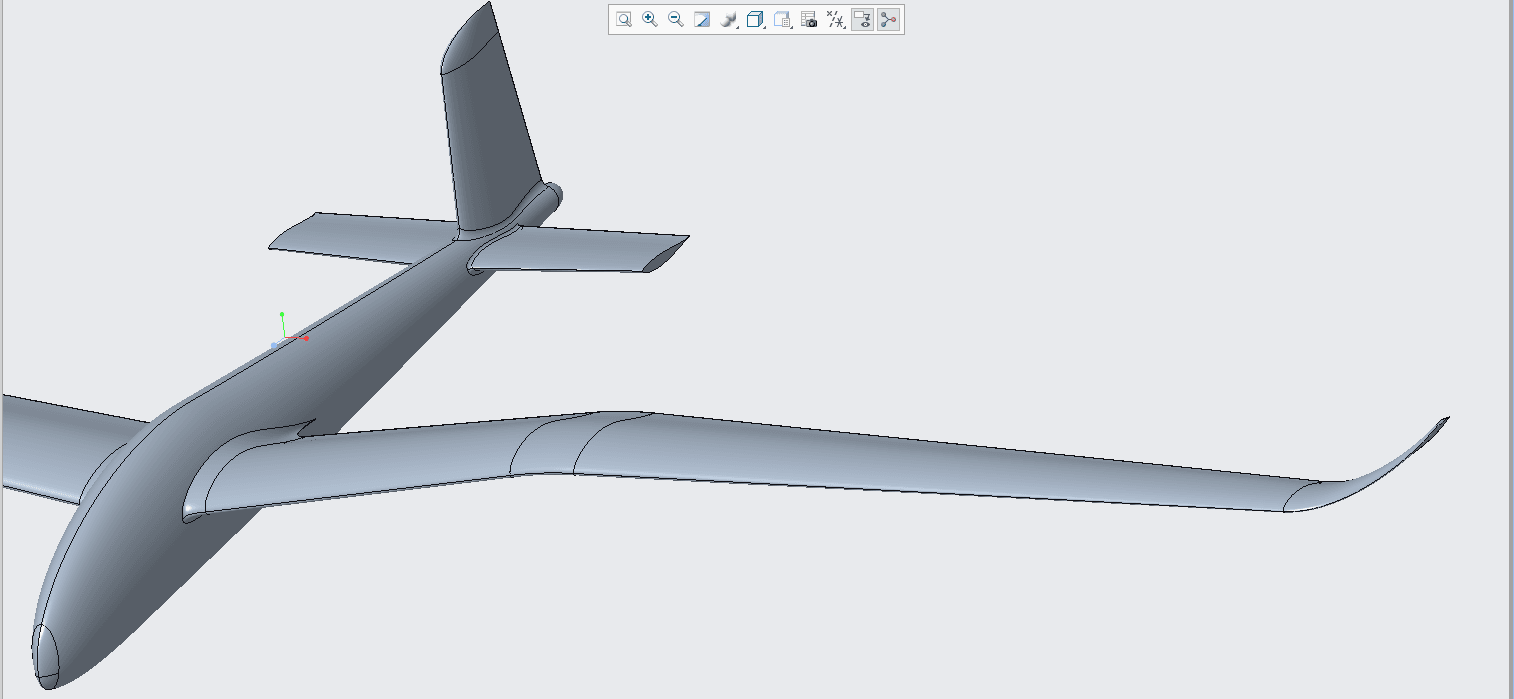Screen dimensions: 1514x699
Task: Open the Saved Orientations list
Action: point(783,19)
